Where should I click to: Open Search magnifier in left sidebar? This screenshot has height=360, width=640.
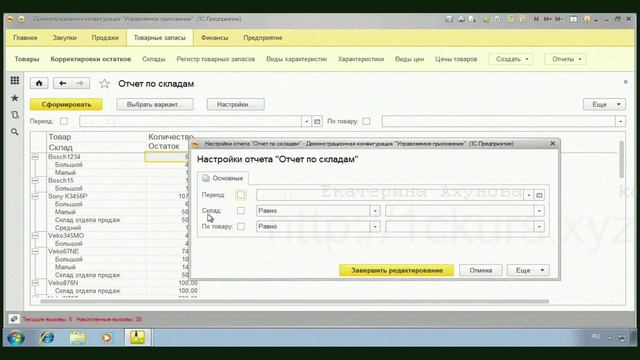click(15, 132)
